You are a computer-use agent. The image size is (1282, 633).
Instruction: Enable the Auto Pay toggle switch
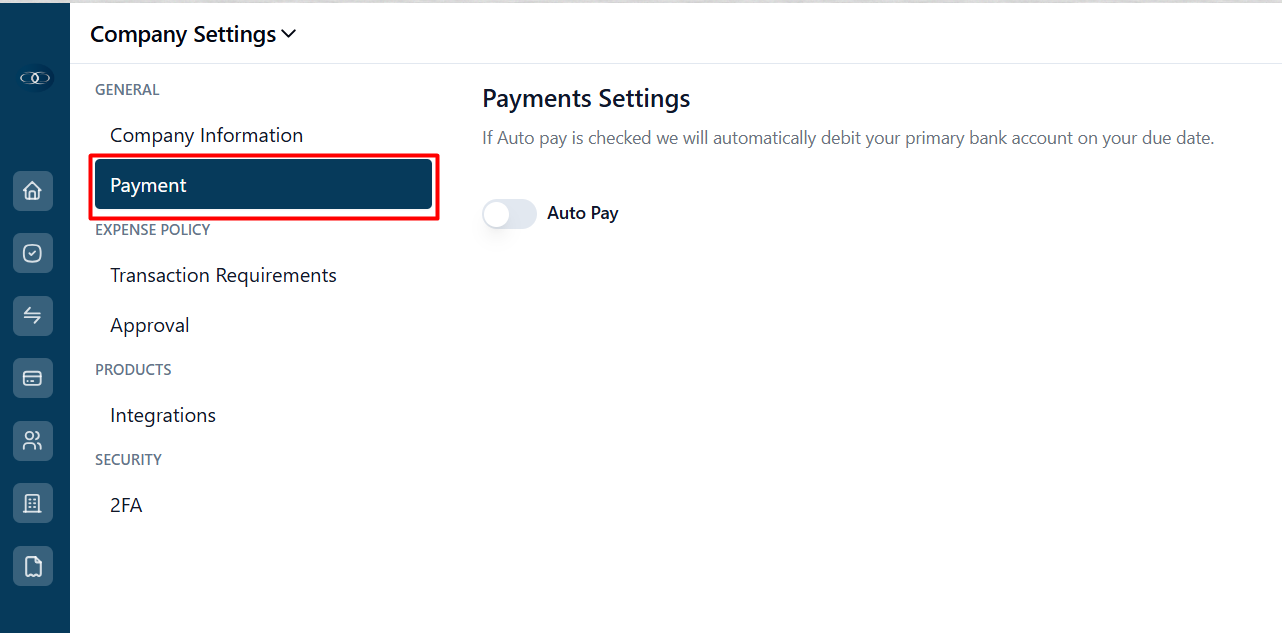point(510,214)
